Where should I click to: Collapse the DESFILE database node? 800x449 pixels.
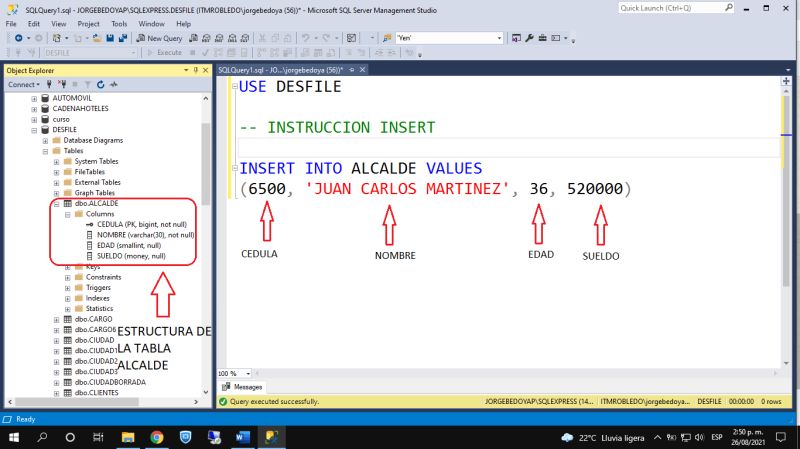[x=34, y=130]
